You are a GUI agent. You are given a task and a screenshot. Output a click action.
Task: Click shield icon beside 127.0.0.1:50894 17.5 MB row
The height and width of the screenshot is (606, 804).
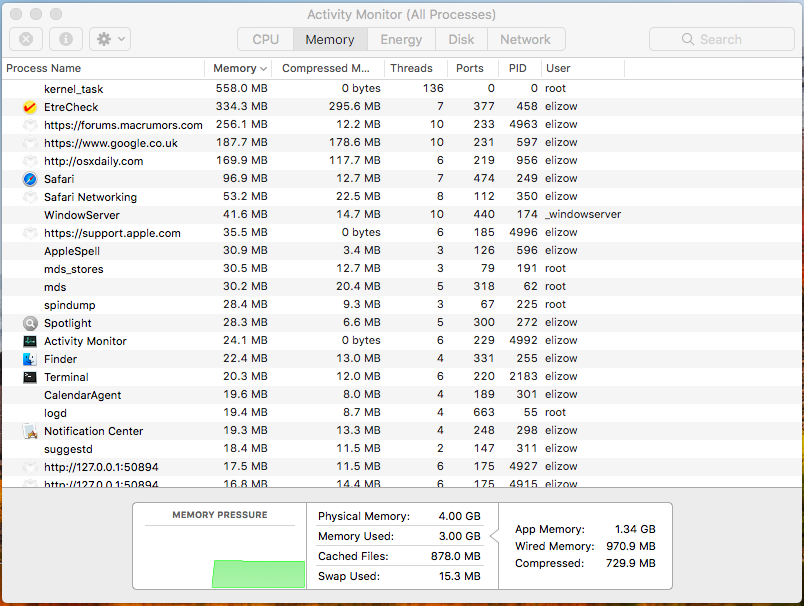[x=30, y=467]
